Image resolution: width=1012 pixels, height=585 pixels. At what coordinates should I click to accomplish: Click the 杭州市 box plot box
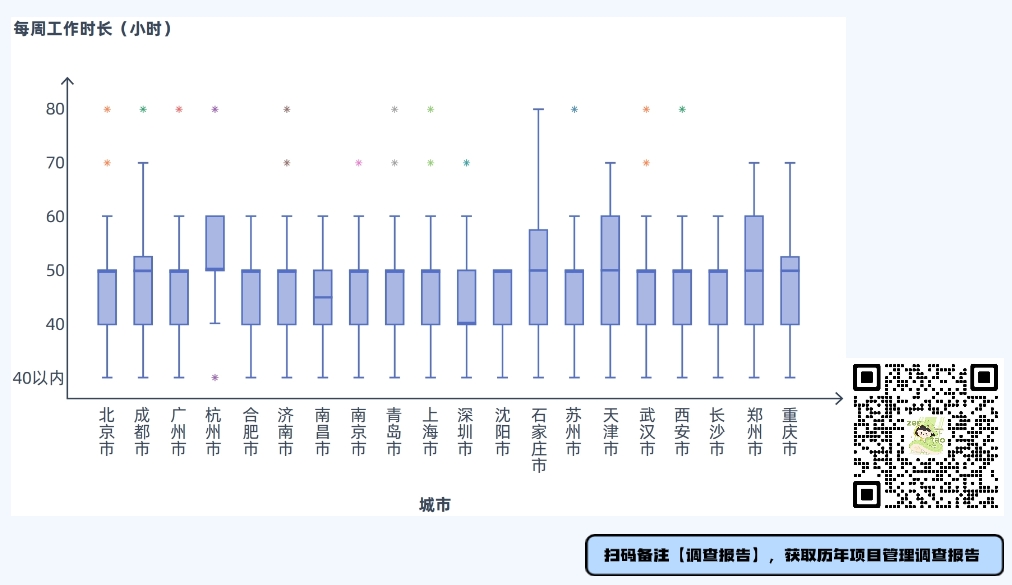pos(215,243)
